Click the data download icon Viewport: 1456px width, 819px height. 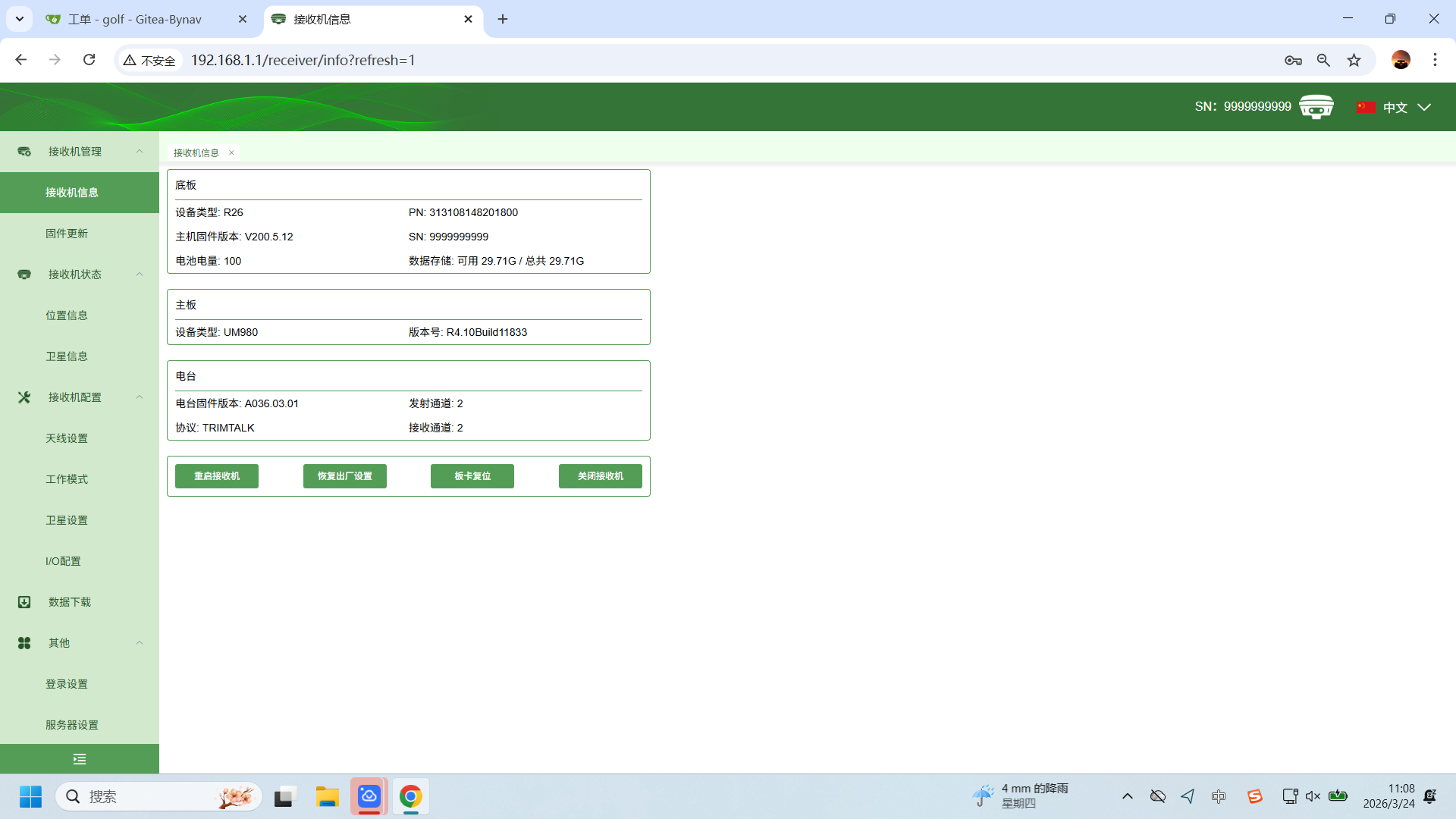pyautogui.click(x=24, y=602)
